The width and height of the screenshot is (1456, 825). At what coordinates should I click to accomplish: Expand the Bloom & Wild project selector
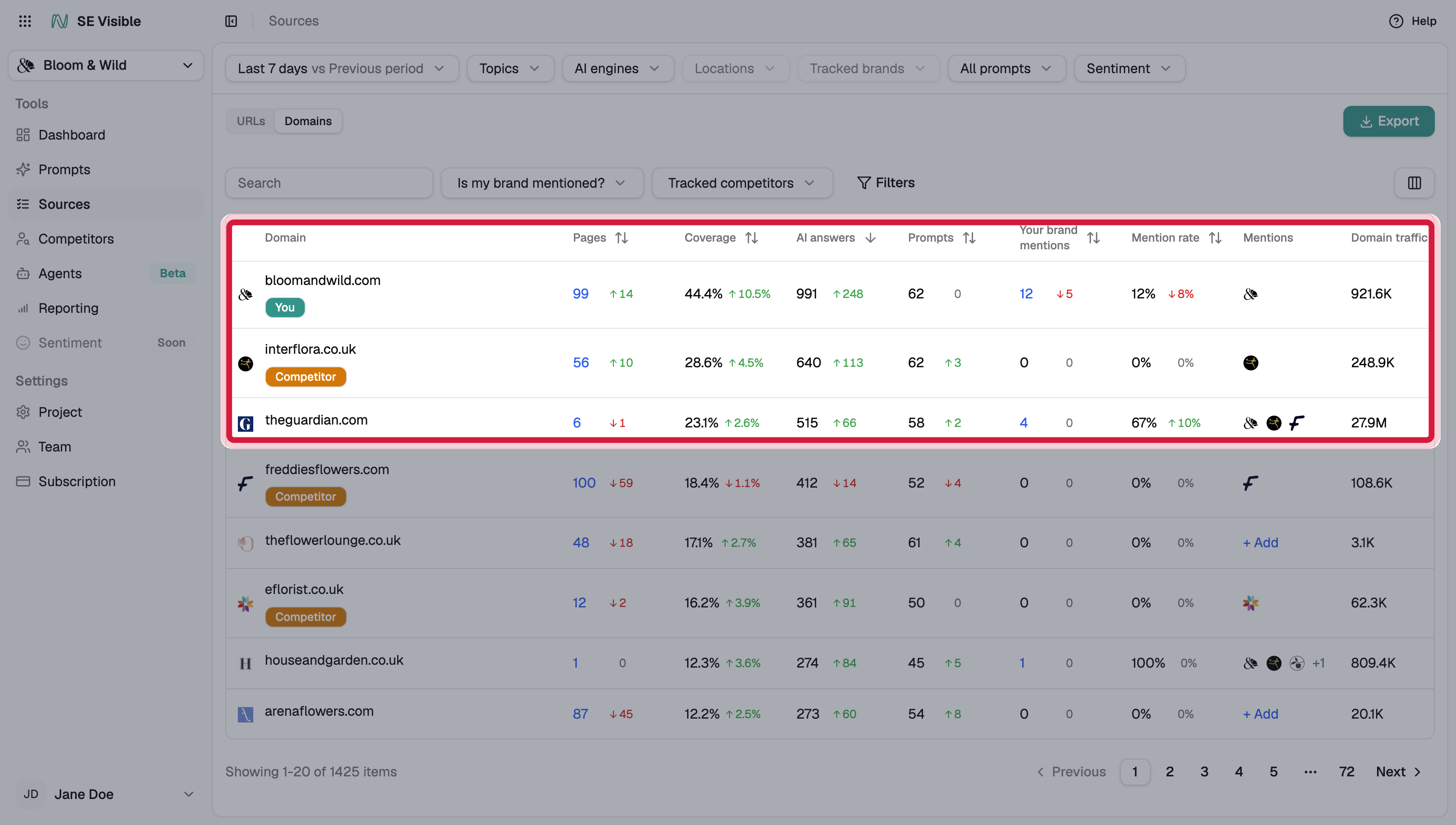tap(106, 65)
